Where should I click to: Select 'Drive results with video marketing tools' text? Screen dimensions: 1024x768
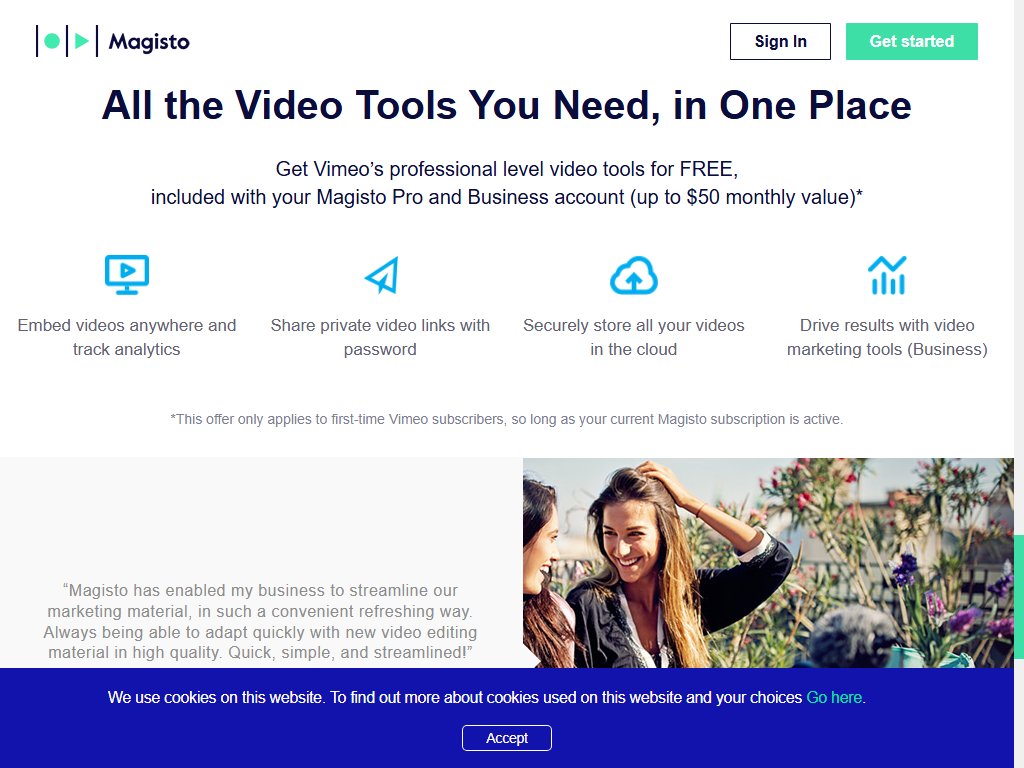pyautogui.click(x=887, y=337)
